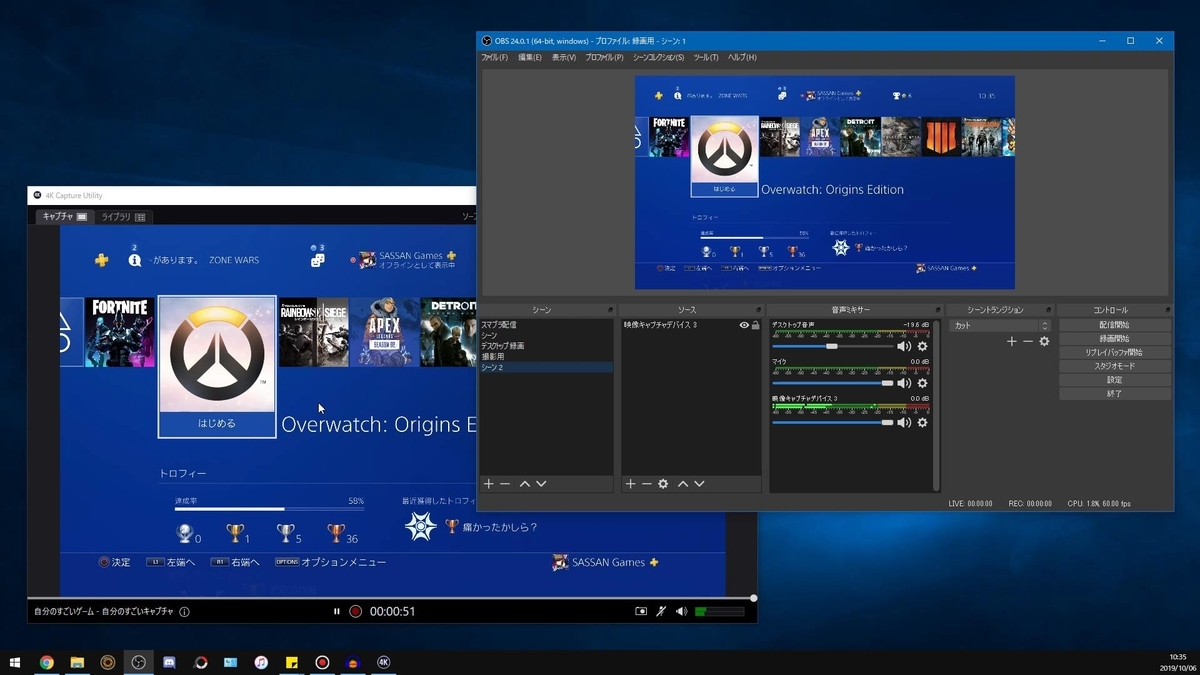The image size is (1200, 675).
Task: Switch to the 4K Capture Utility taskbar icon
Action: point(384,662)
